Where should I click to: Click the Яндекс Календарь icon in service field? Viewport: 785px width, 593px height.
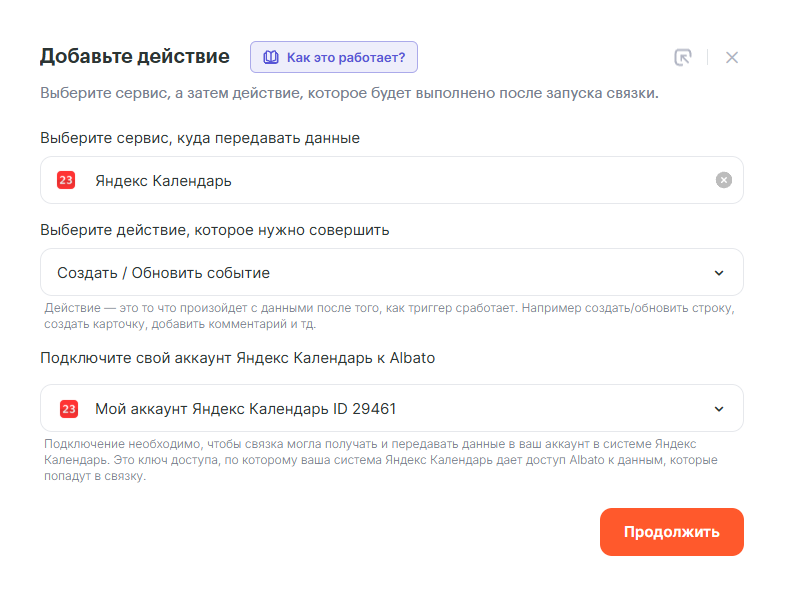(67, 180)
